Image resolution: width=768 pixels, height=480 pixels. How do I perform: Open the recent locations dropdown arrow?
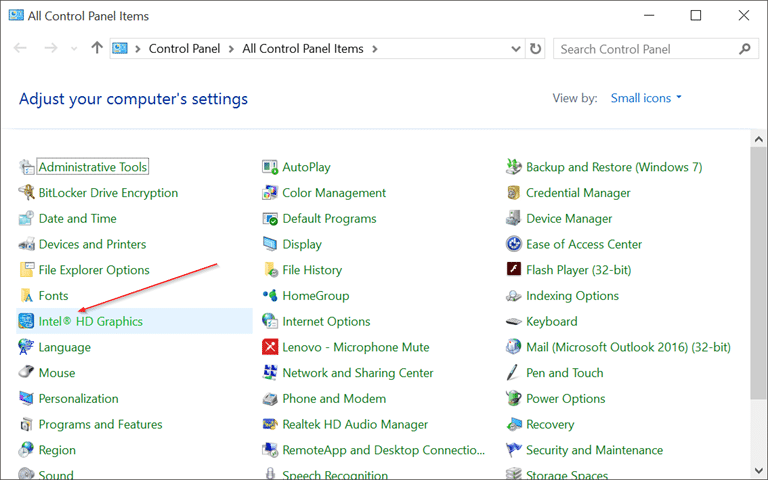74,48
